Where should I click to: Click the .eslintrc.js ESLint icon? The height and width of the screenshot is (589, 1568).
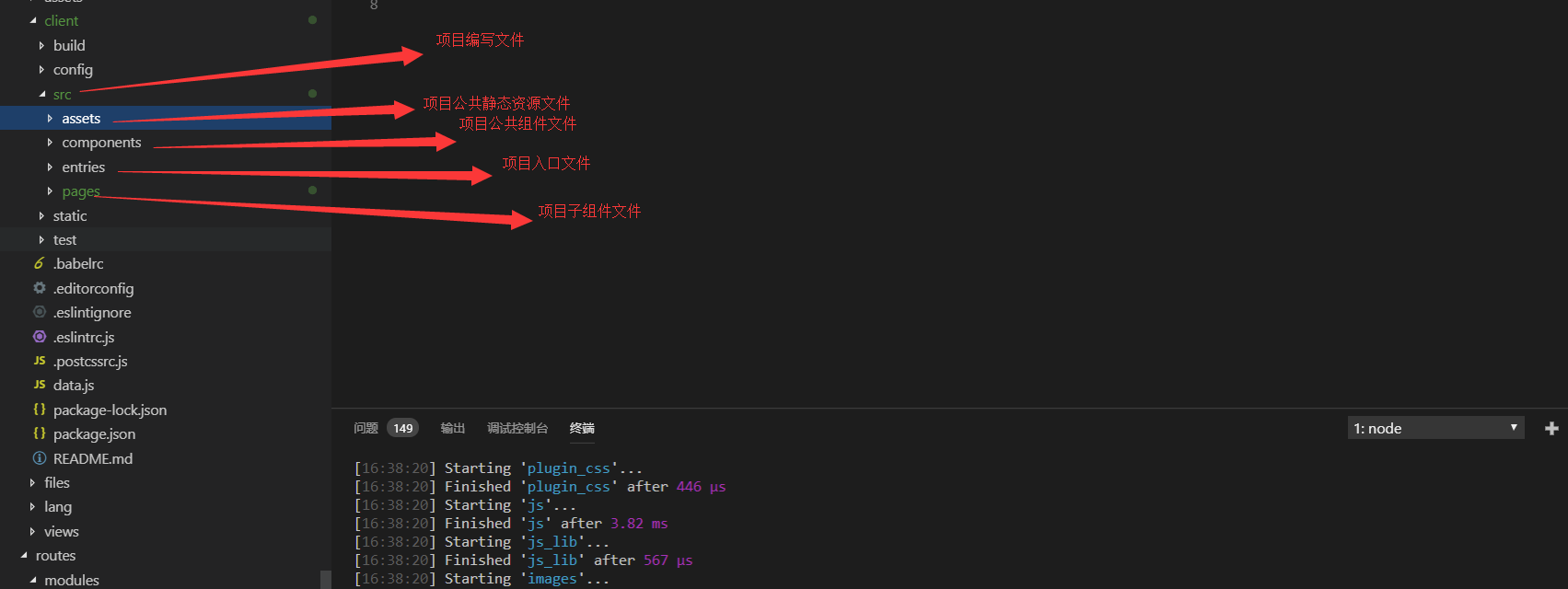click(x=40, y=337)
